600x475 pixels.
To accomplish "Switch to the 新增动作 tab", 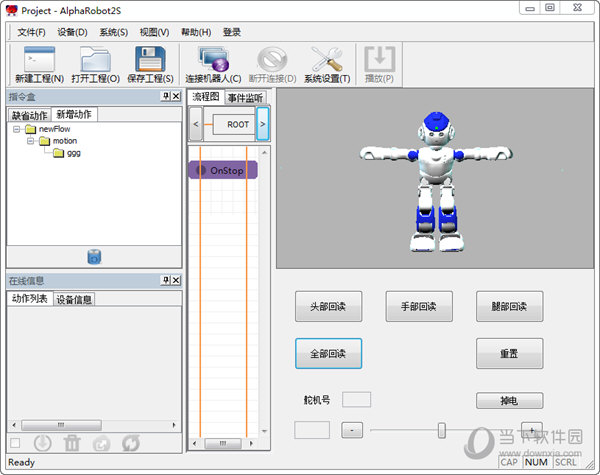I will 74,114.
